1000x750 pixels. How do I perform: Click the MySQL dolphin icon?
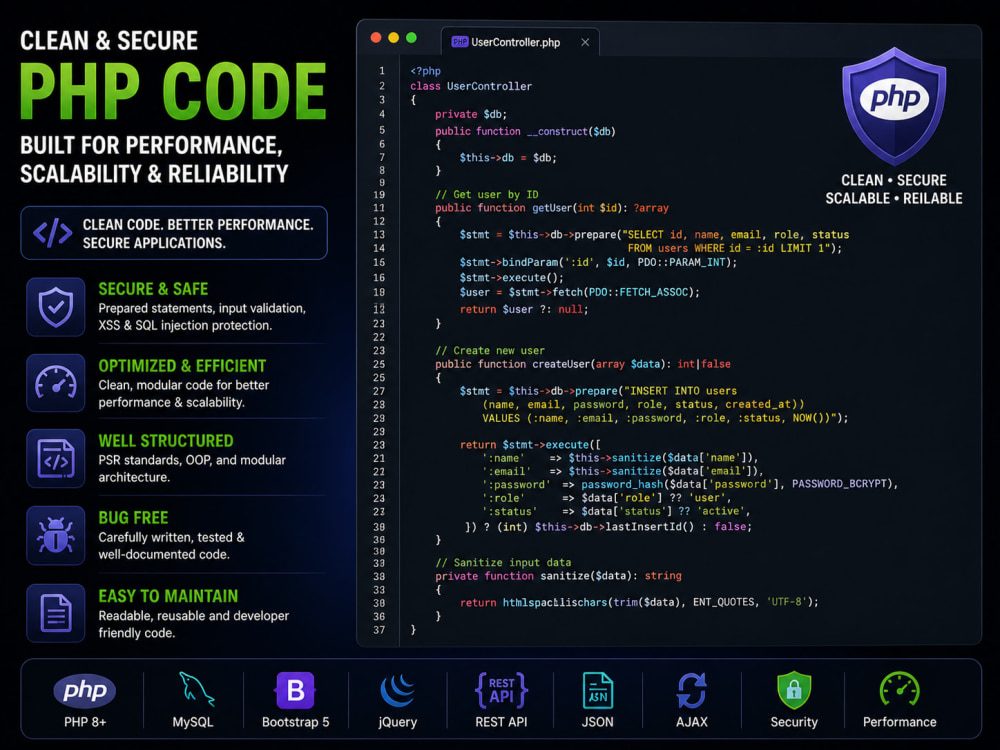pos(195,689)
